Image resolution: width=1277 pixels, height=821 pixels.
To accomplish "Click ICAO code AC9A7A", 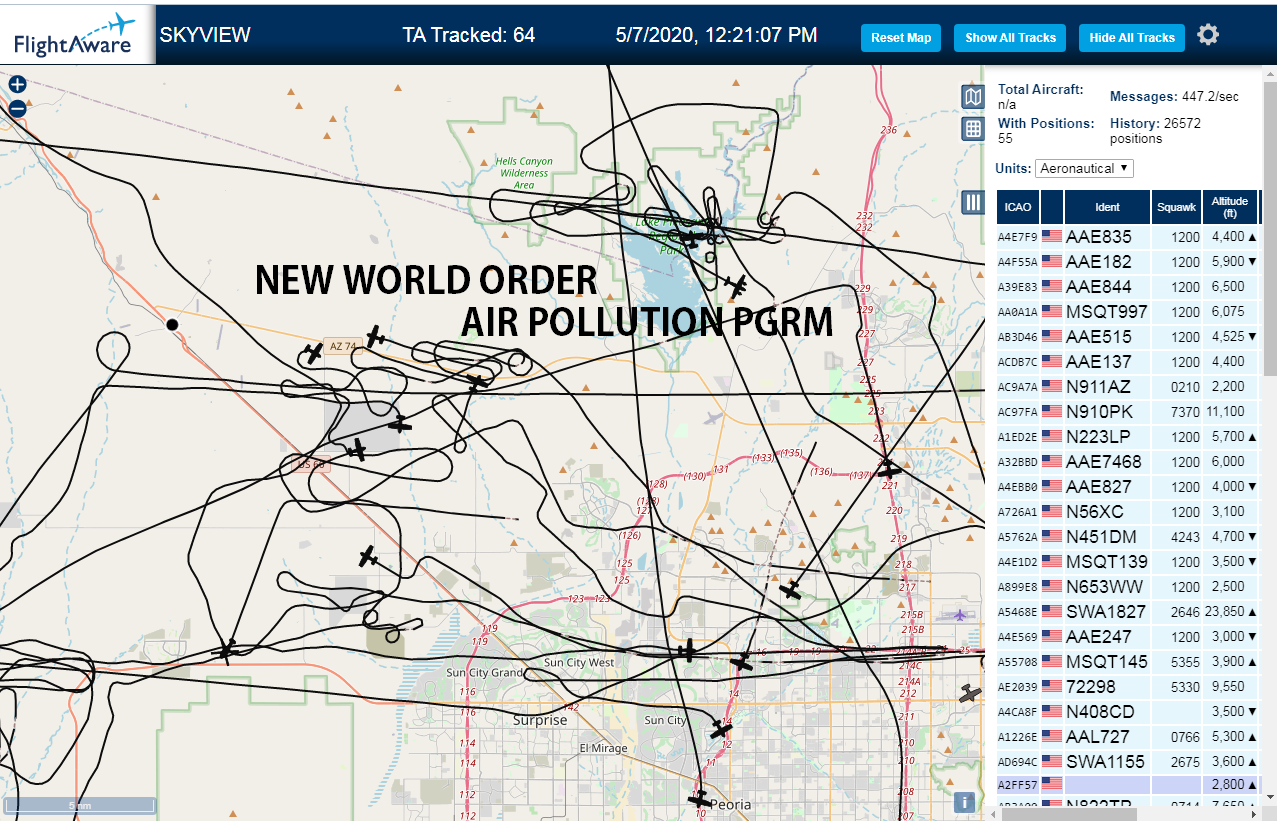I will (1017, 387).
